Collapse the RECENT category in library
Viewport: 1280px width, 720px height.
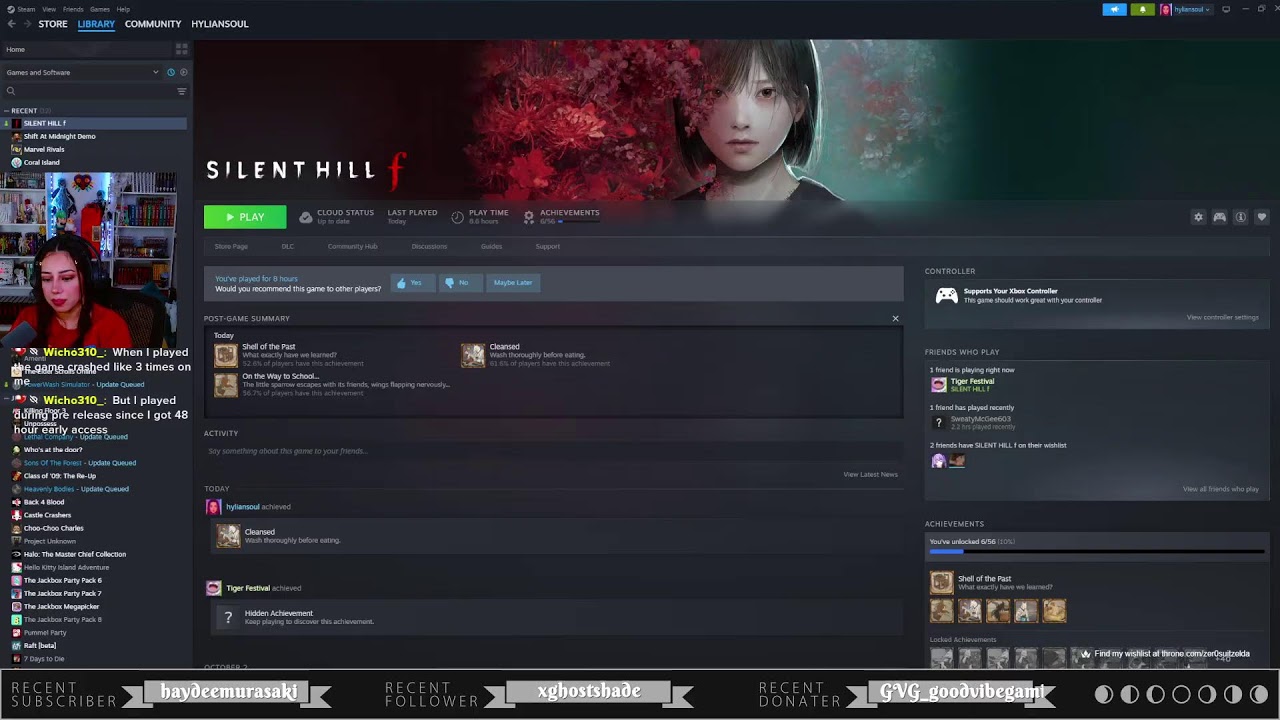pyautogui.click(x=7, y=111)
